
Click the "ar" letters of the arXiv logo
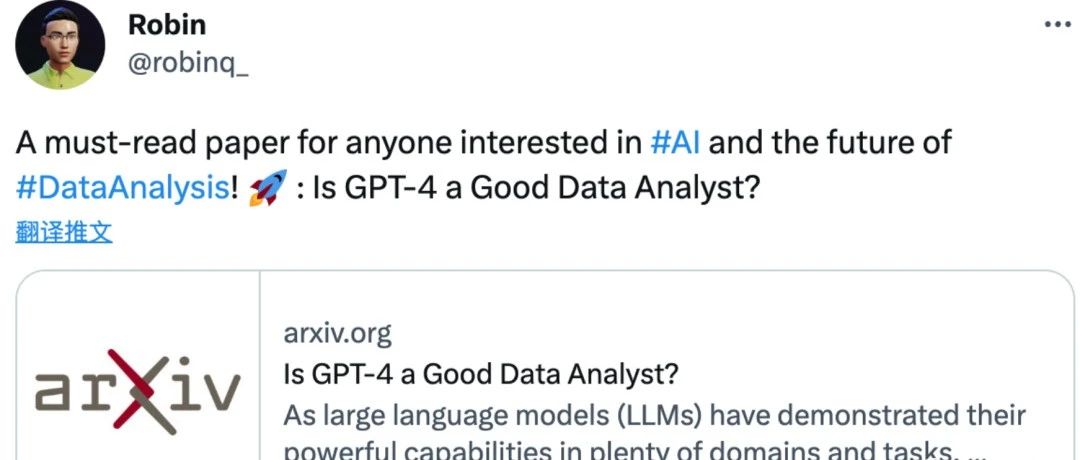click(x=72, y=389)
